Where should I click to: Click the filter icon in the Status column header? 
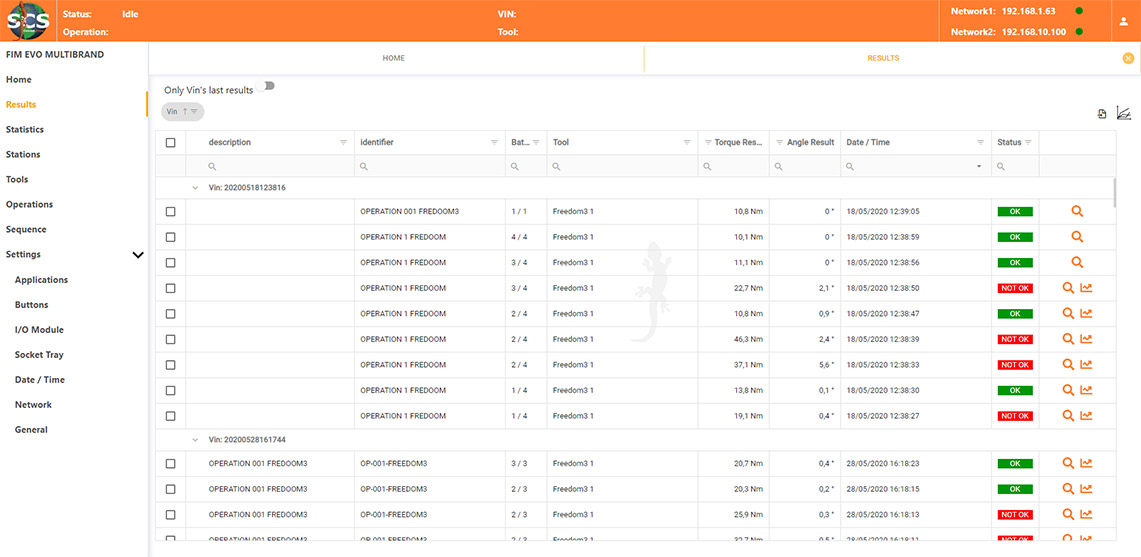(1028, 142)
